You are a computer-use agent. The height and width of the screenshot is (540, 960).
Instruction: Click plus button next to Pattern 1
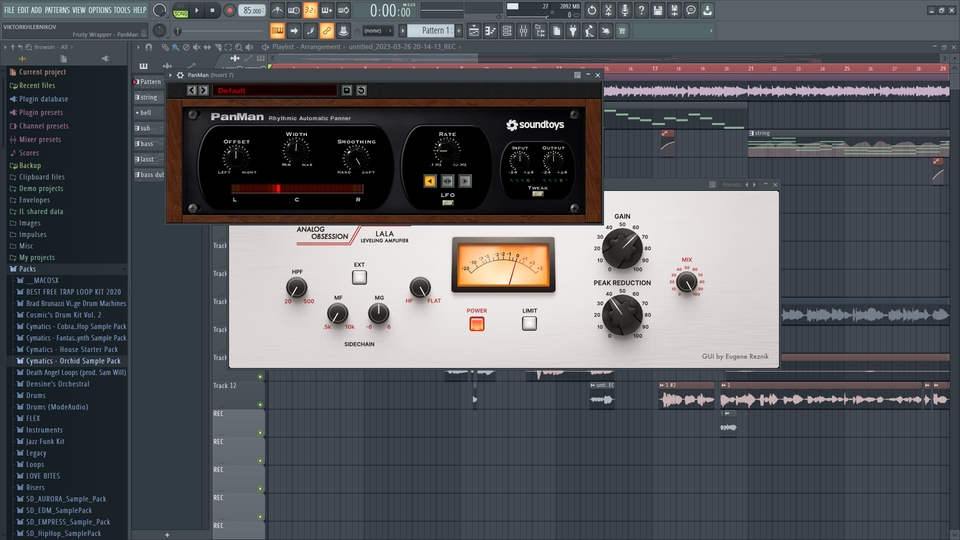[x=459, y=31]
